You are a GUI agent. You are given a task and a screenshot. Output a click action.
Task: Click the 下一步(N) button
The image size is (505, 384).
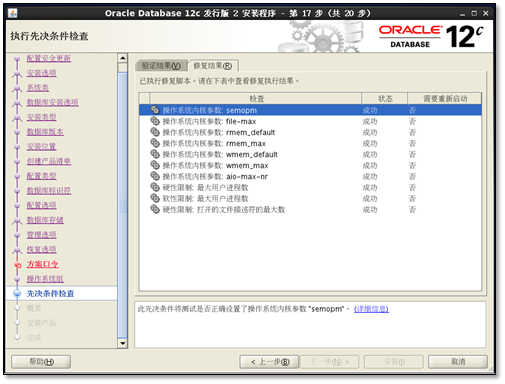click(x=329, y=362)
